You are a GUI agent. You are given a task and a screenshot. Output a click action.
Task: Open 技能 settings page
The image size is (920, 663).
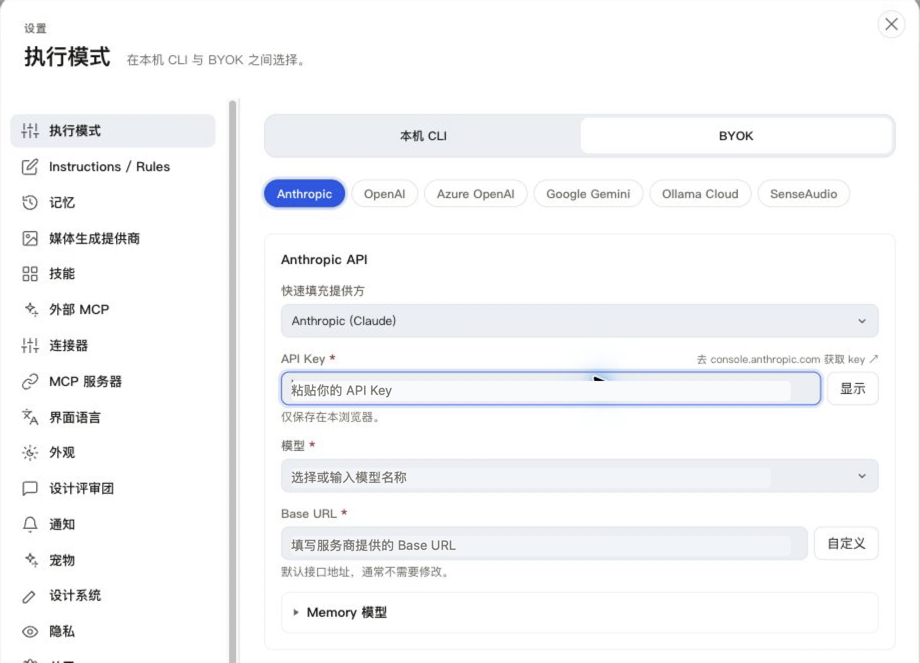pyautogui.click(x=113, y=273)
